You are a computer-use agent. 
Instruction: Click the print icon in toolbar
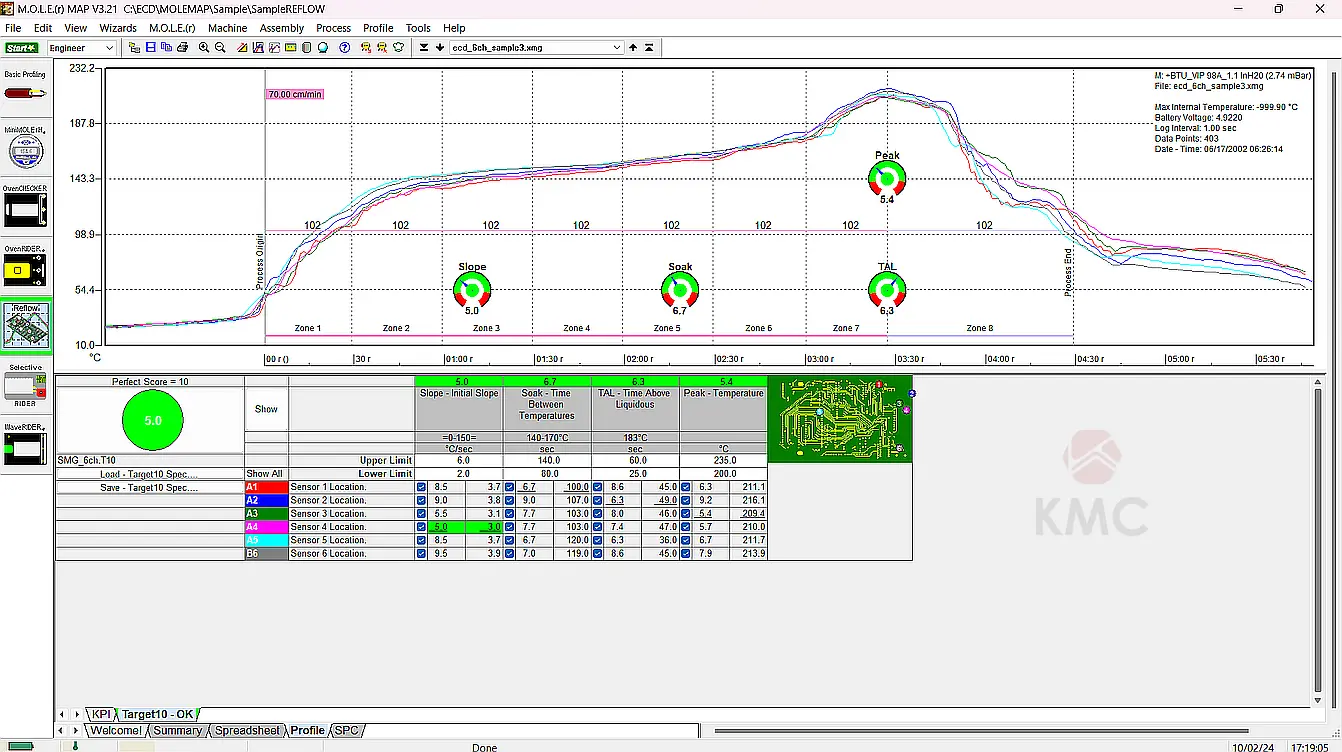pos(182,48)
